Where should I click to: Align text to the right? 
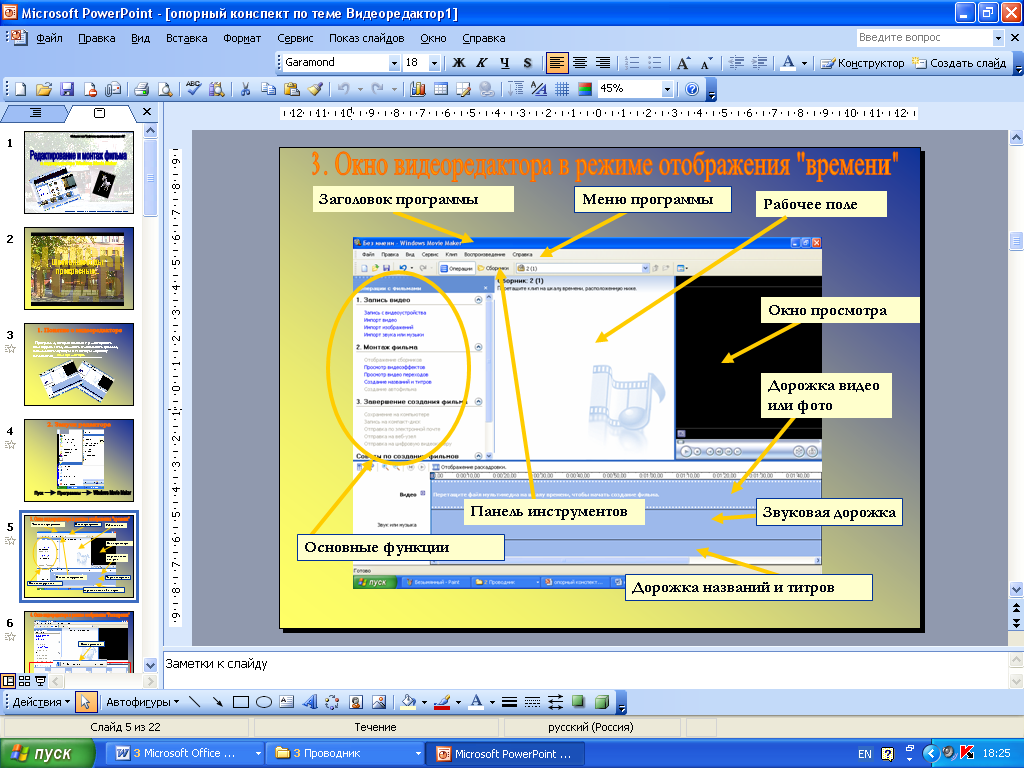pos(603,63)
